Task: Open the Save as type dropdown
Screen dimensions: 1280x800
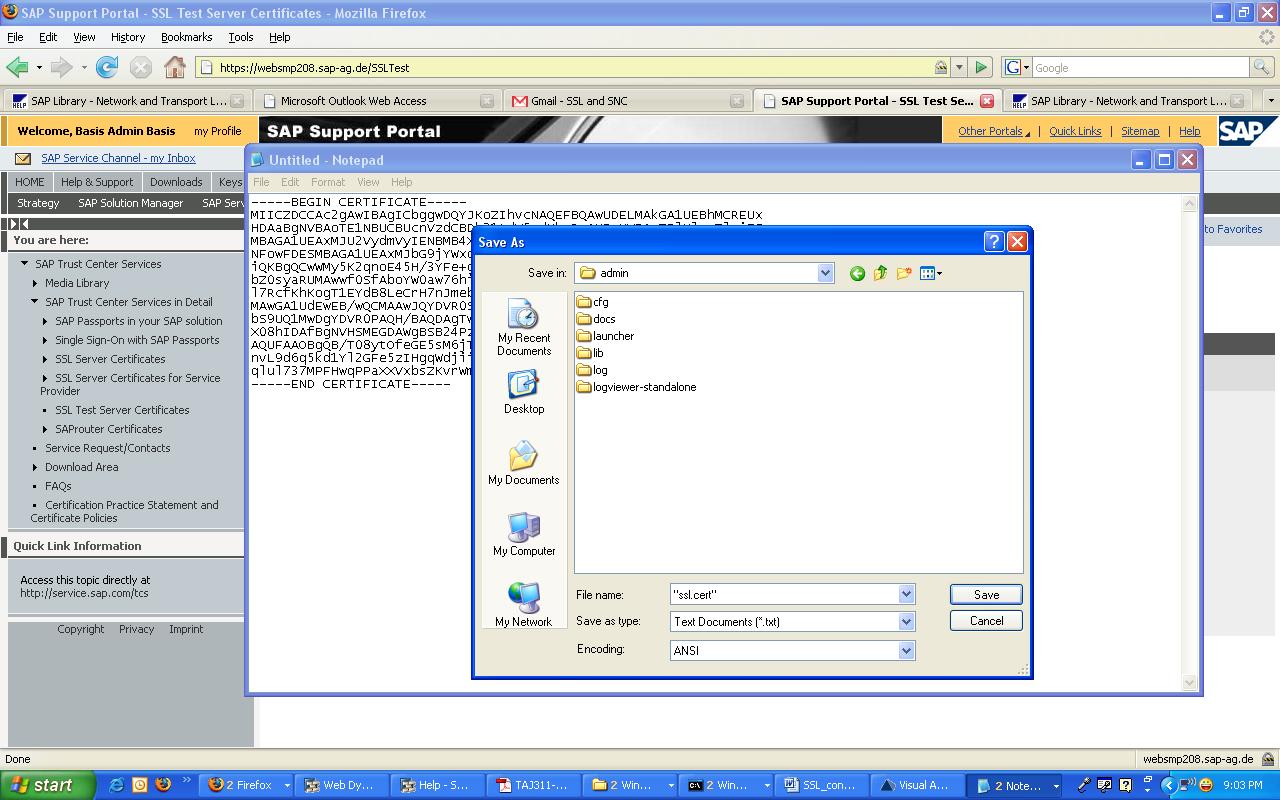Action: click(905, 621)
